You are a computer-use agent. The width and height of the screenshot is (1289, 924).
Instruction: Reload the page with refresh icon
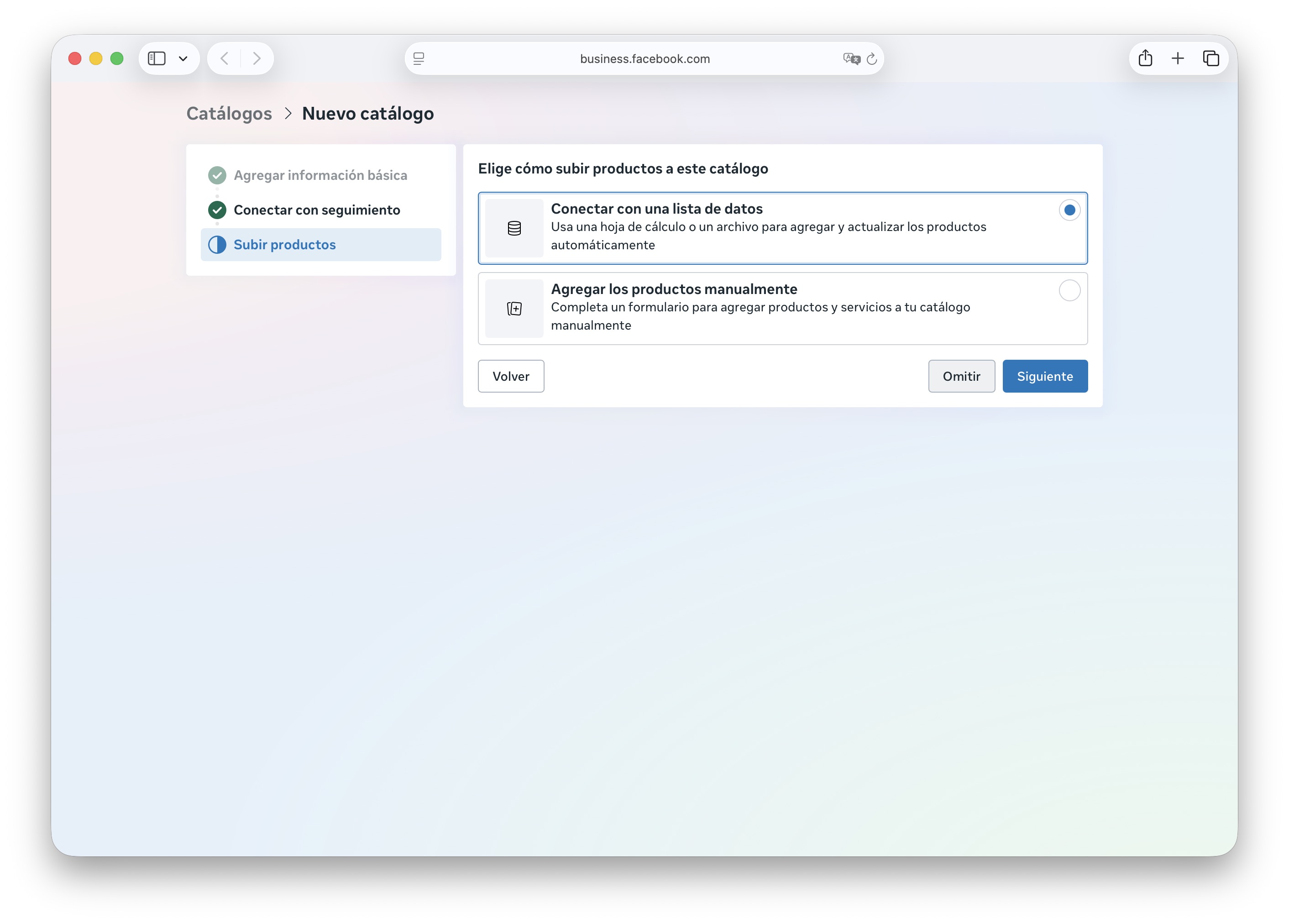pyautogui.click(x=872, y=58)
